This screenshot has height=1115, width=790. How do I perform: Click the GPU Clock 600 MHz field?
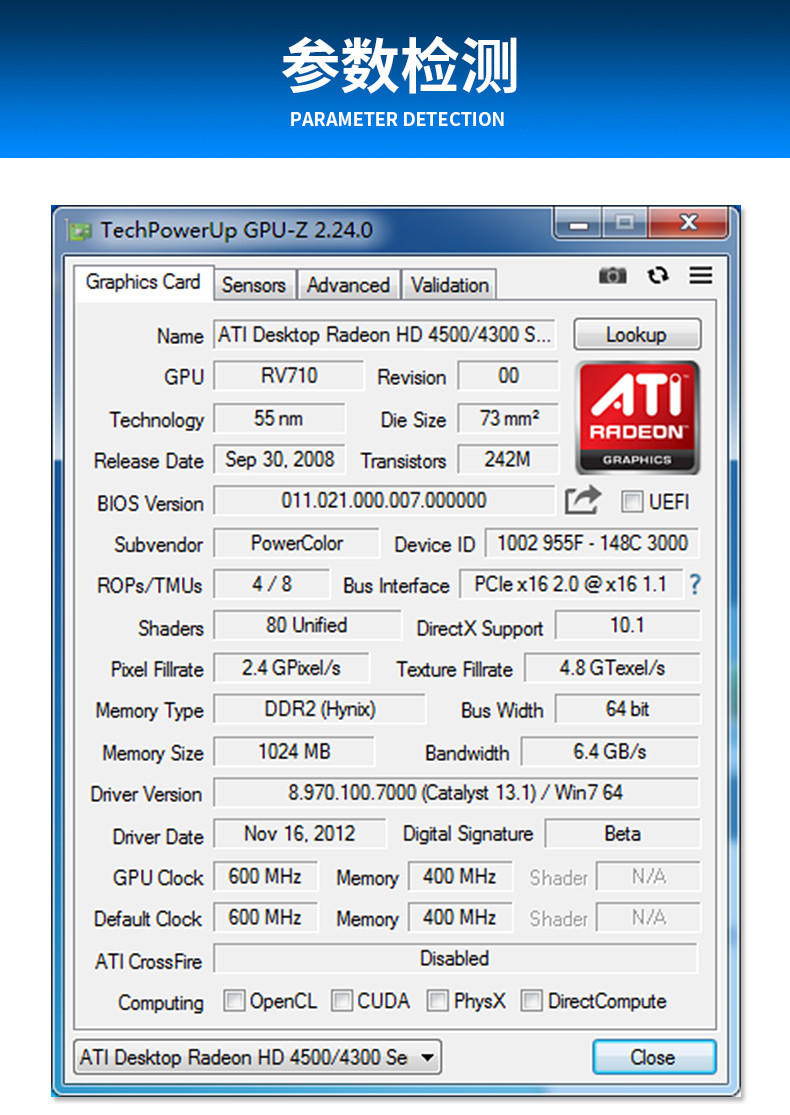[x=265, y=876]
